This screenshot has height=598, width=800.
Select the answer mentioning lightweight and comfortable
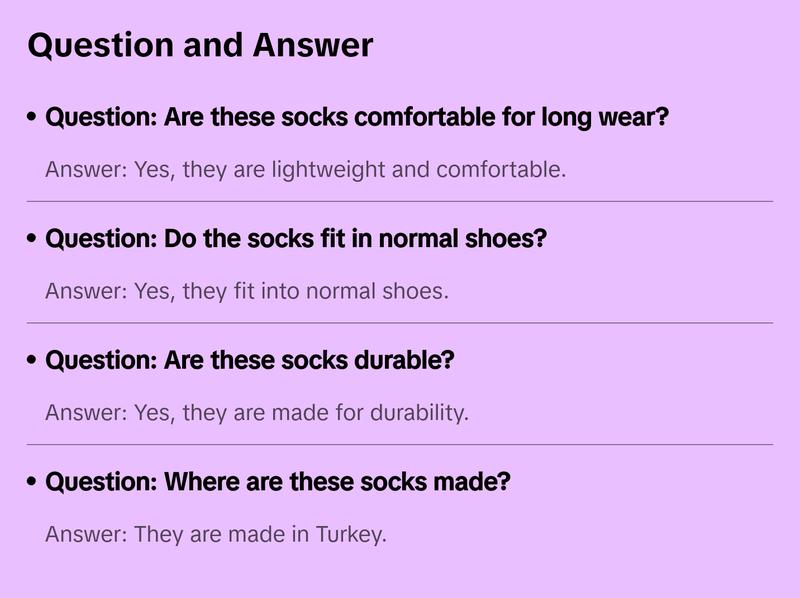click(305, 169)
